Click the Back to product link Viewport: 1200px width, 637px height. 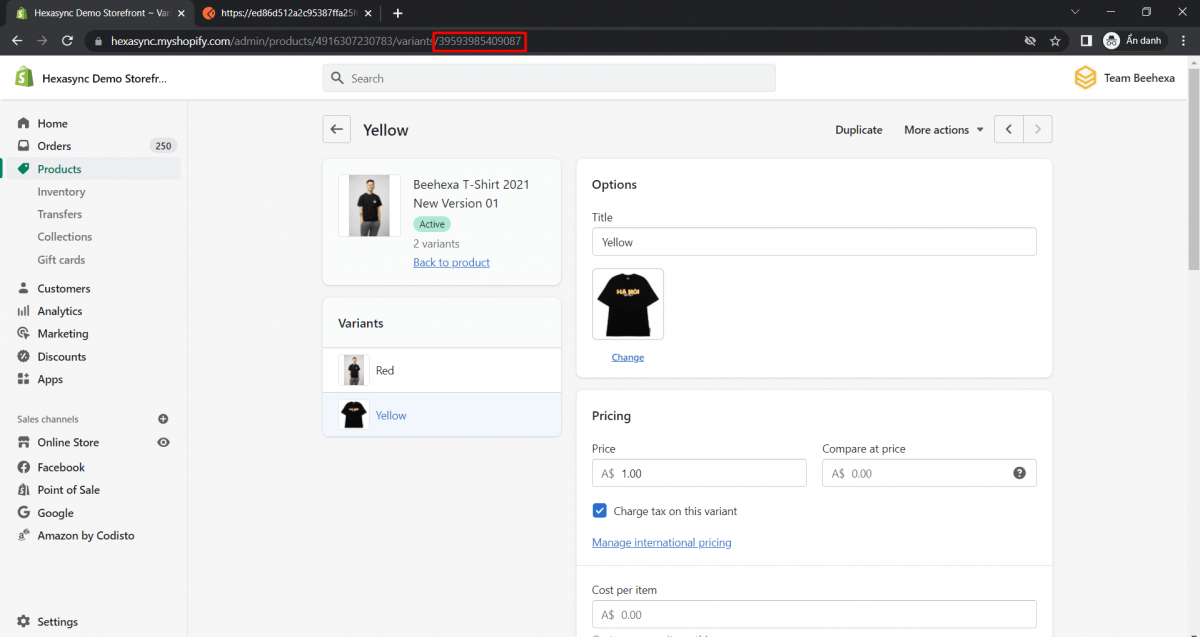tap(451, 262)
